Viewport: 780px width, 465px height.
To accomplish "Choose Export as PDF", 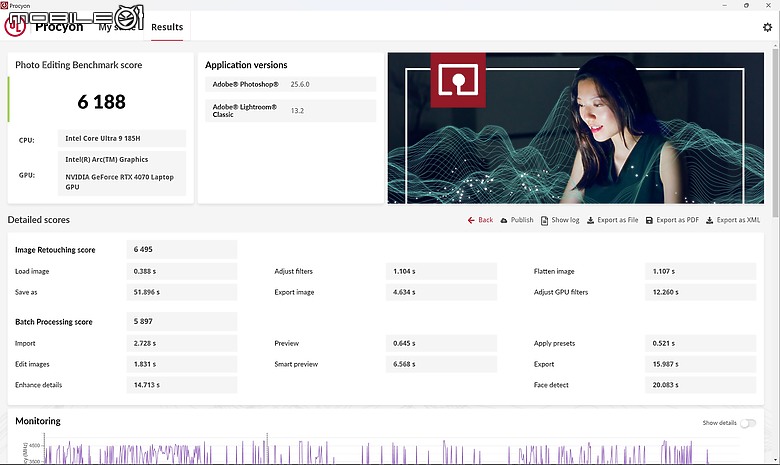I will point(678,220).
